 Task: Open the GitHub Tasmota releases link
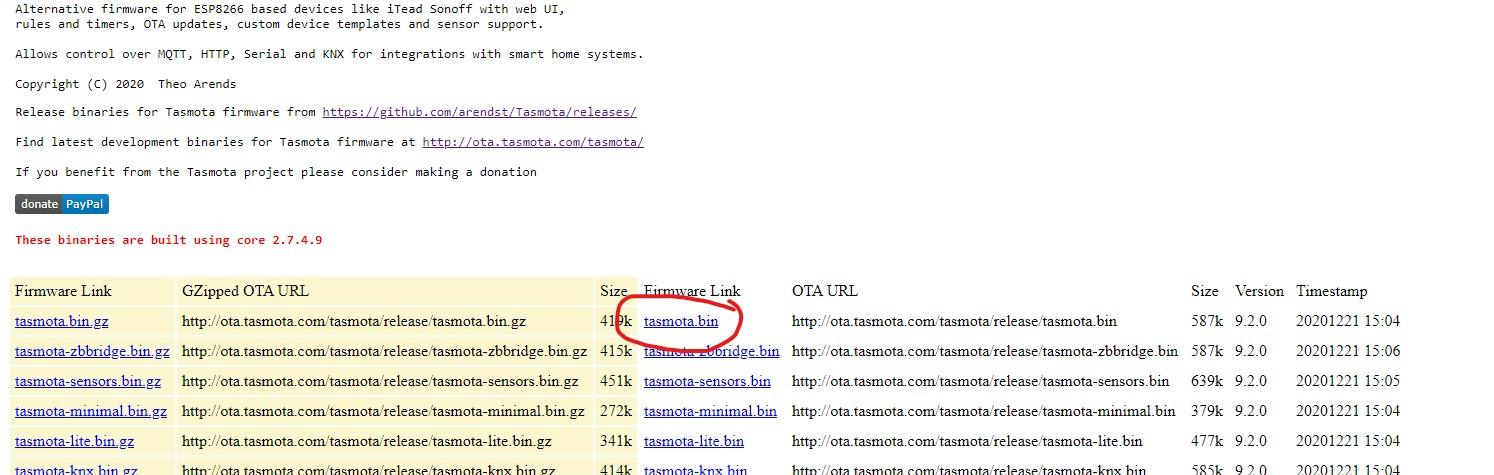[x=479, y=112]
